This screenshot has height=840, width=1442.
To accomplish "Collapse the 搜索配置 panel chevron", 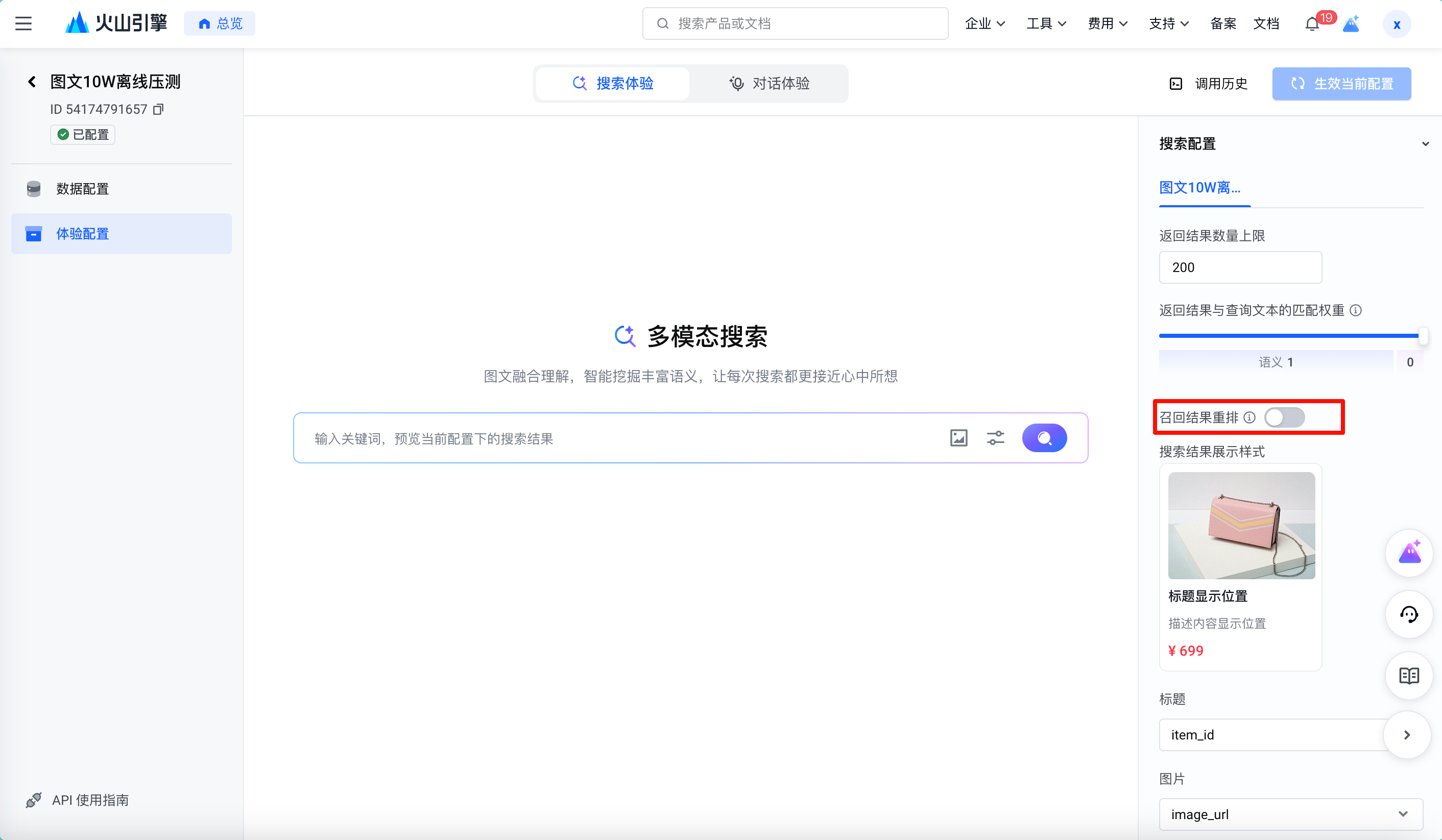I will click(x=1425, y=144).
